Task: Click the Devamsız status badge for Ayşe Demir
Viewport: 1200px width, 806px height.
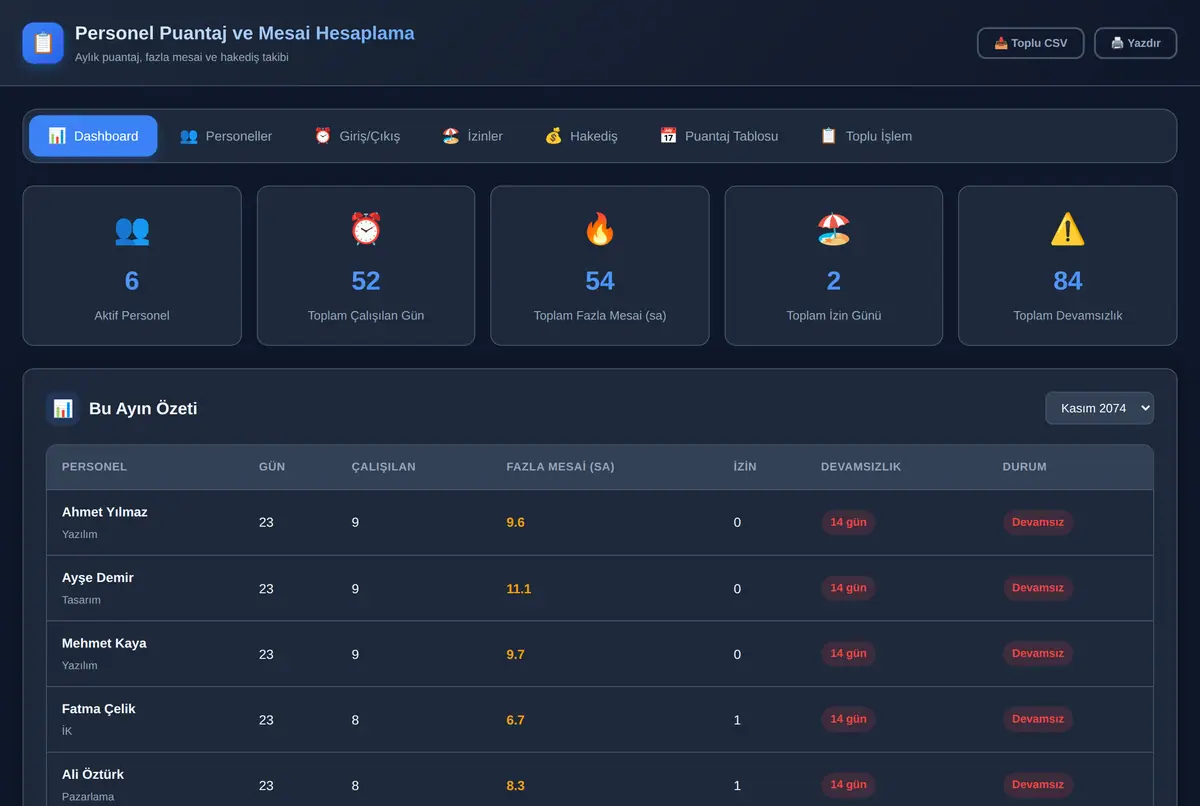Action: 1038,588
